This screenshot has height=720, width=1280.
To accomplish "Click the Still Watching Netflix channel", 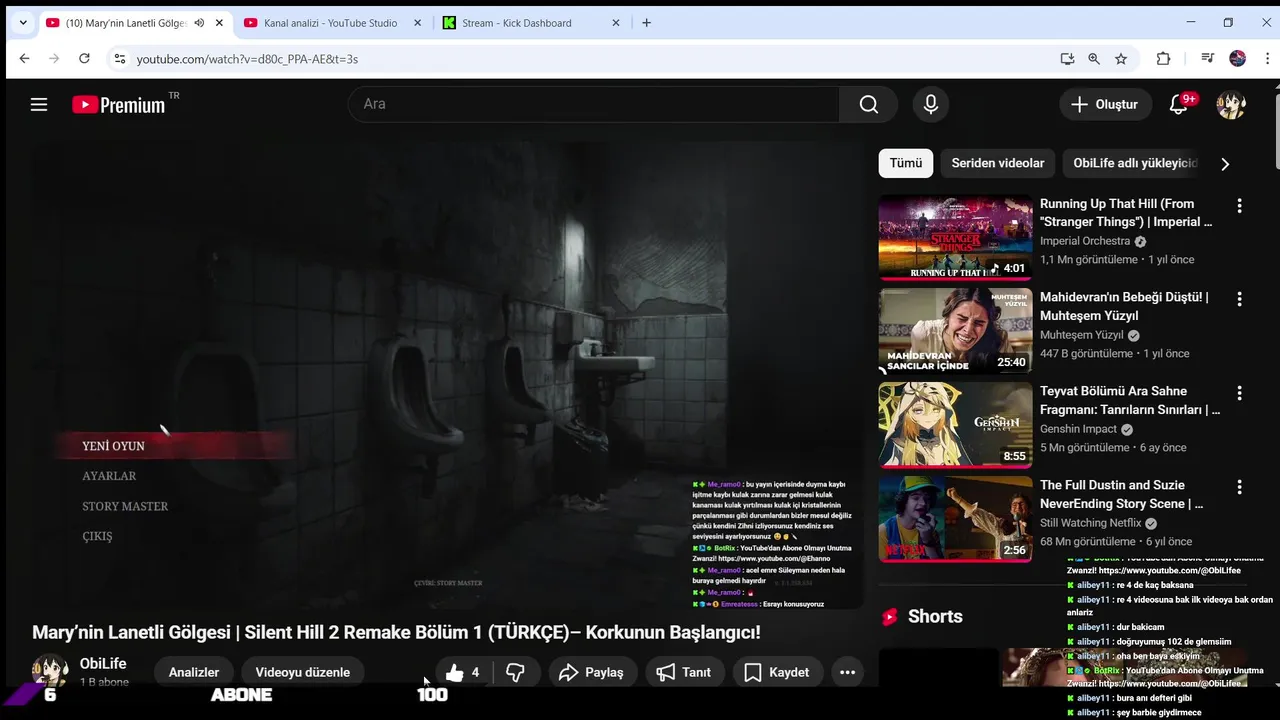I will [x=1090, y=523].
